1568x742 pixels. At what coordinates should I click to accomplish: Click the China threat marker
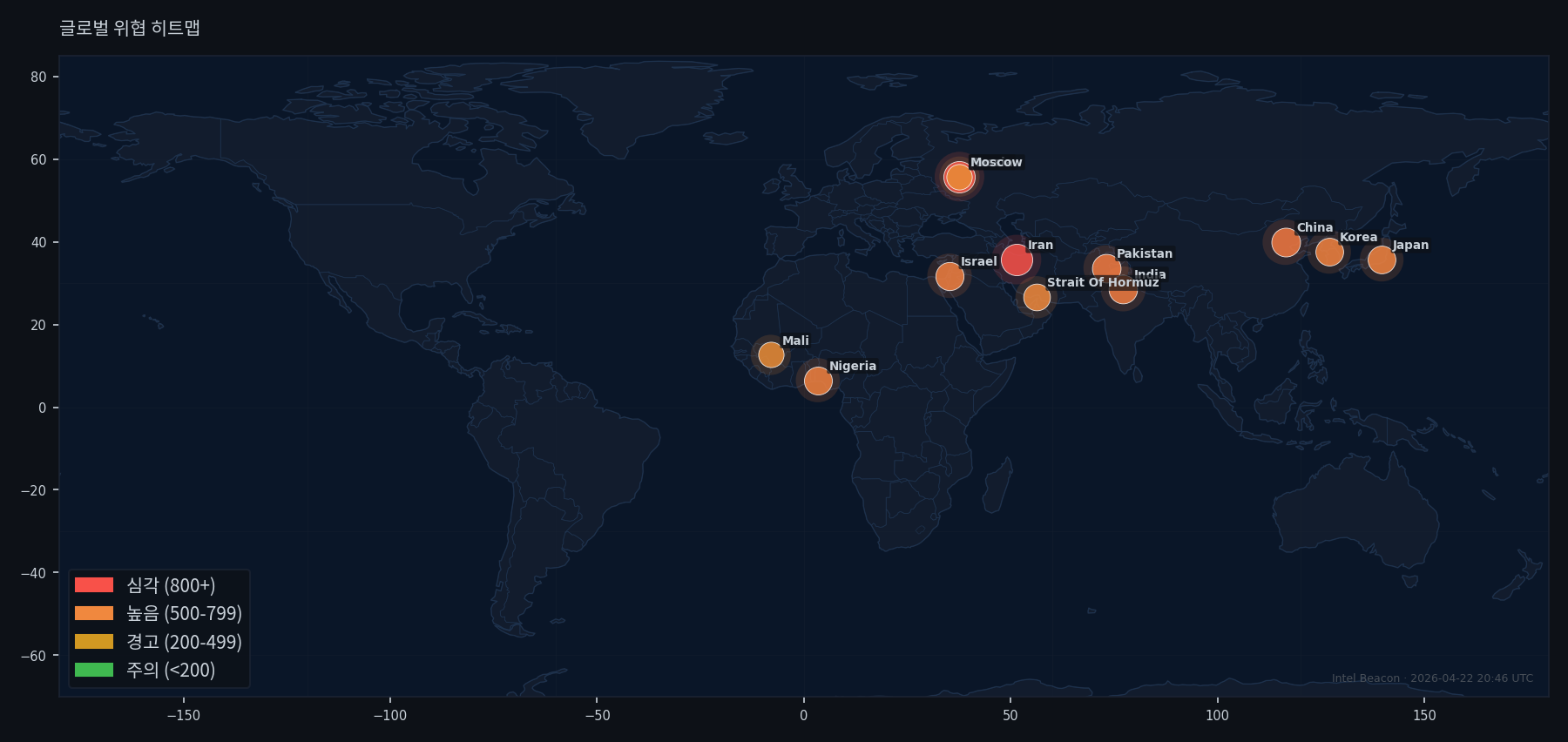pyautogui.click(x=1286, y=242)
